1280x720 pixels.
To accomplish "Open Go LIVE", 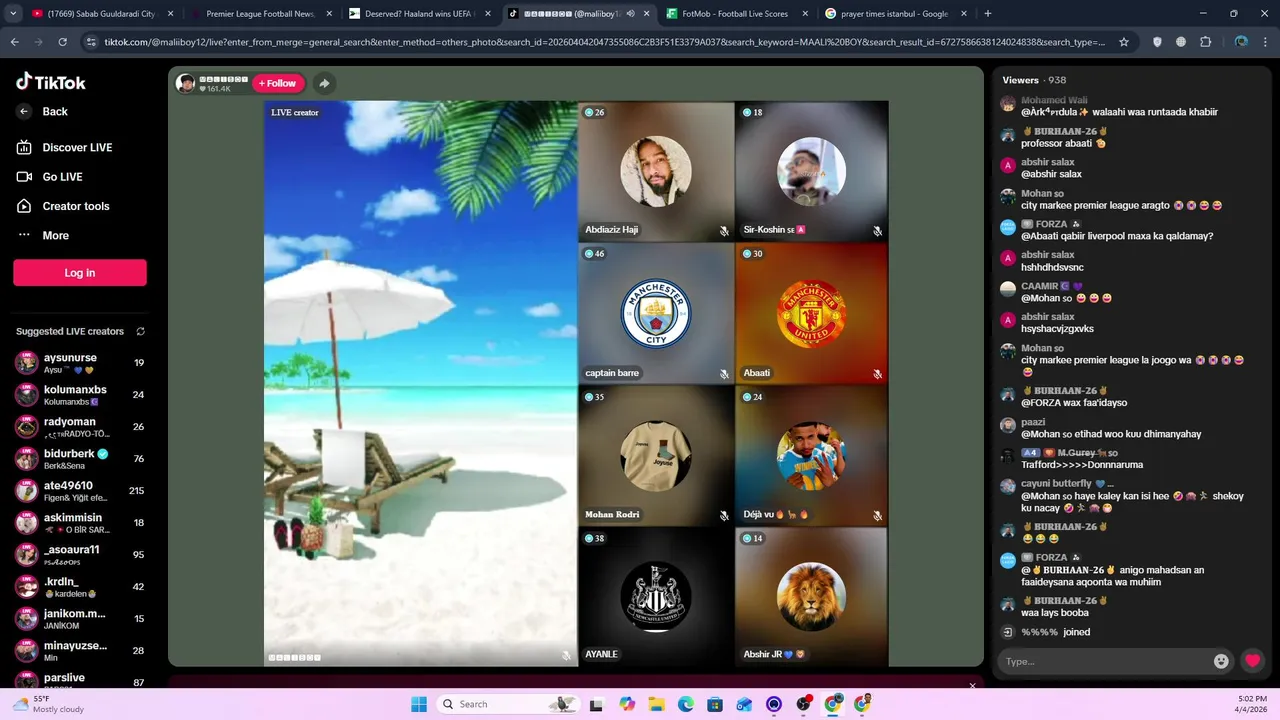I will pos(50,177).
